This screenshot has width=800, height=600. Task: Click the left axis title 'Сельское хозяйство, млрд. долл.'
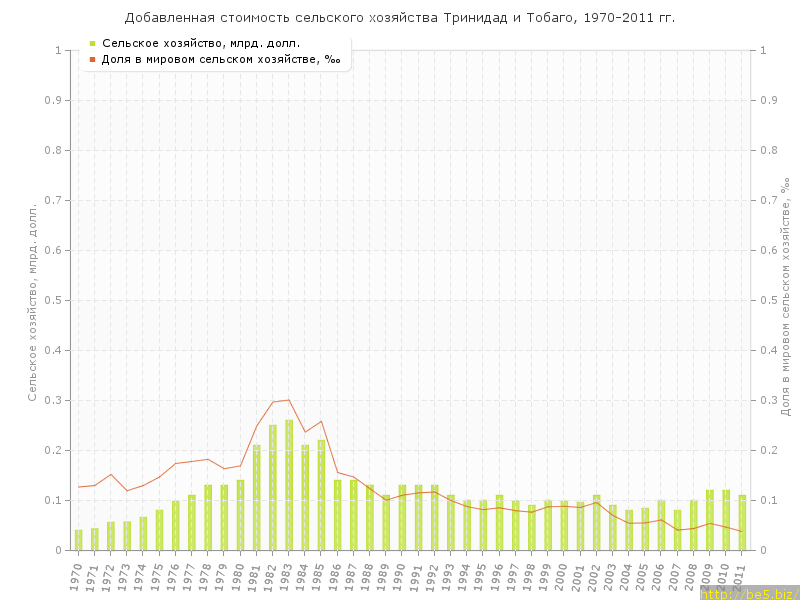tap(32, 300)
